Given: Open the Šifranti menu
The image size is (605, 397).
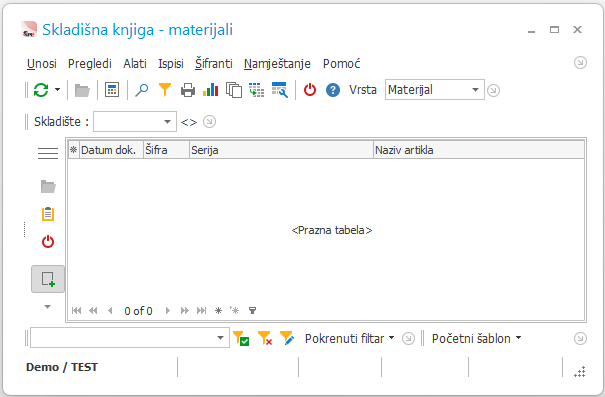Looking at the screenshot, I should coord(214,64).
